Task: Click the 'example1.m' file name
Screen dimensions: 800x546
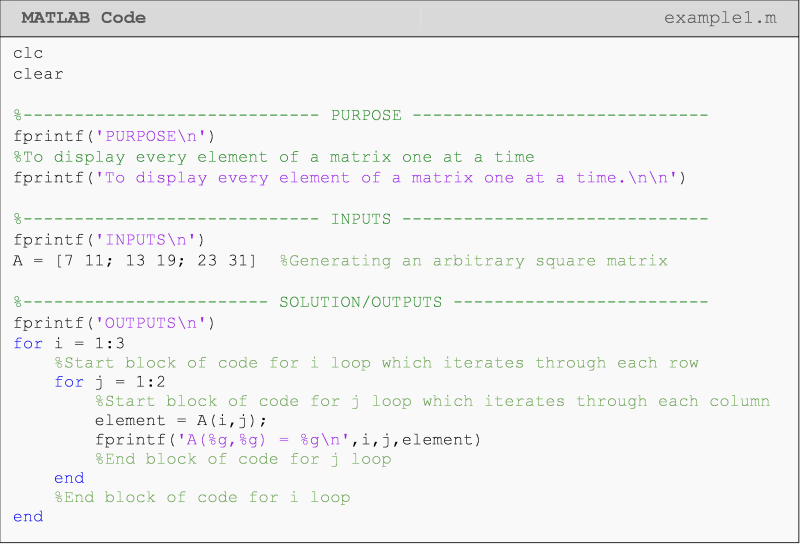Action: (x=720, y=18)
